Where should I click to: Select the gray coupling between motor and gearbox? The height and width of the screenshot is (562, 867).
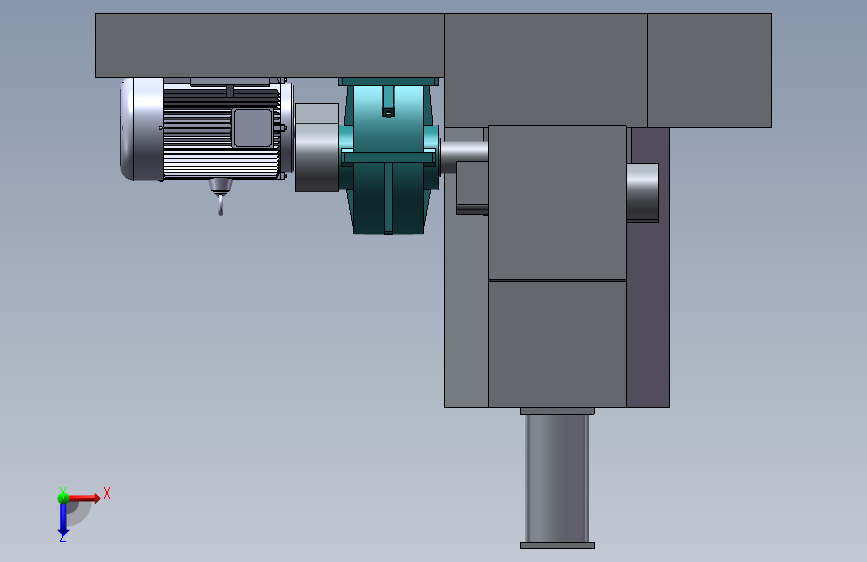pos(317,148)
